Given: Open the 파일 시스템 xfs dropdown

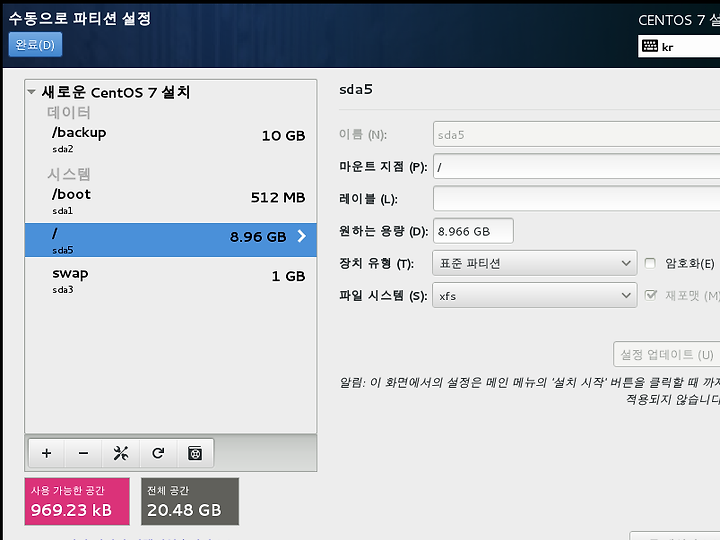Looking at the screenshot, I should click(534, 295).
